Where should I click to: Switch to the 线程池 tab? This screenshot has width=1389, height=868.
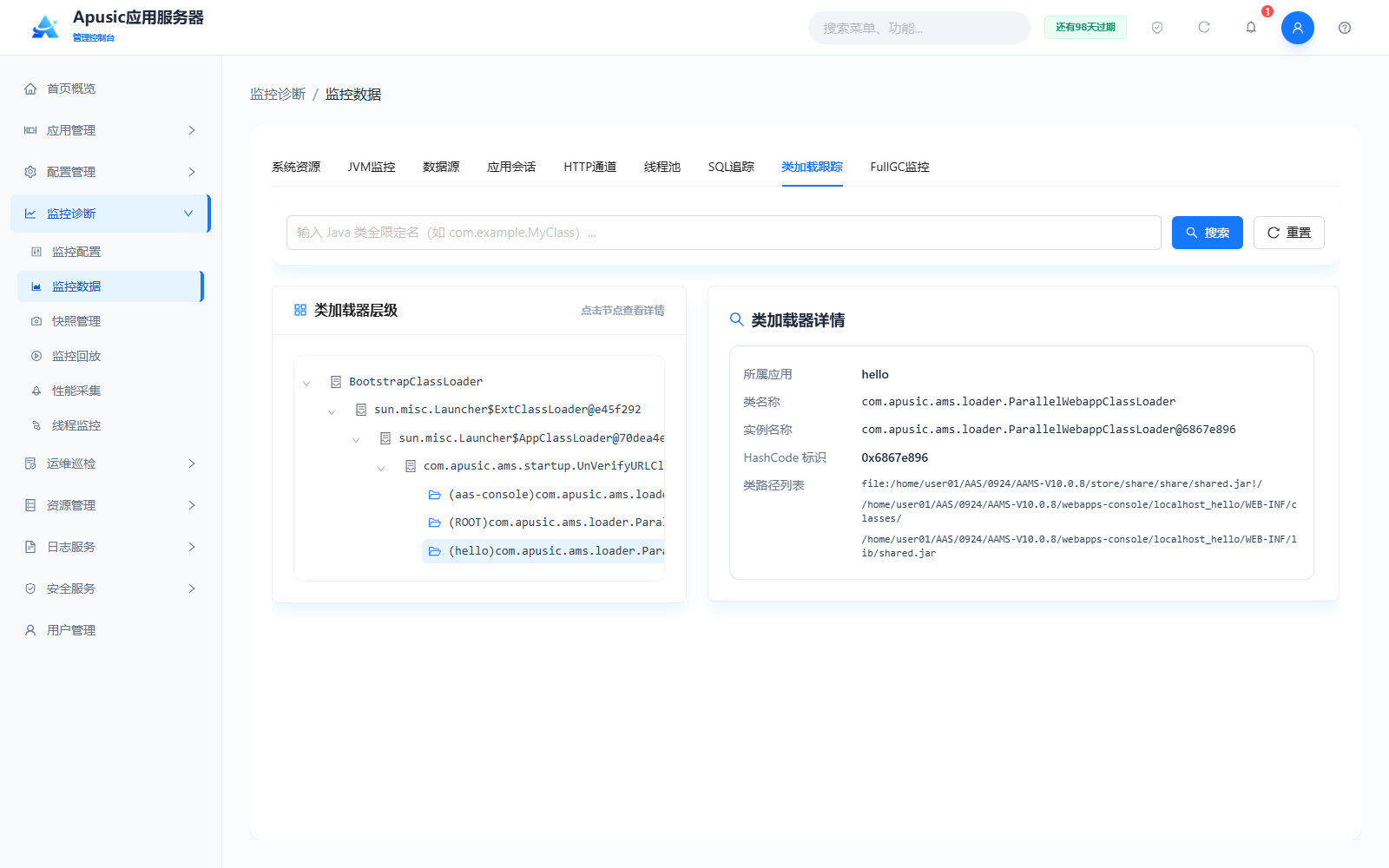click(662, 167)
